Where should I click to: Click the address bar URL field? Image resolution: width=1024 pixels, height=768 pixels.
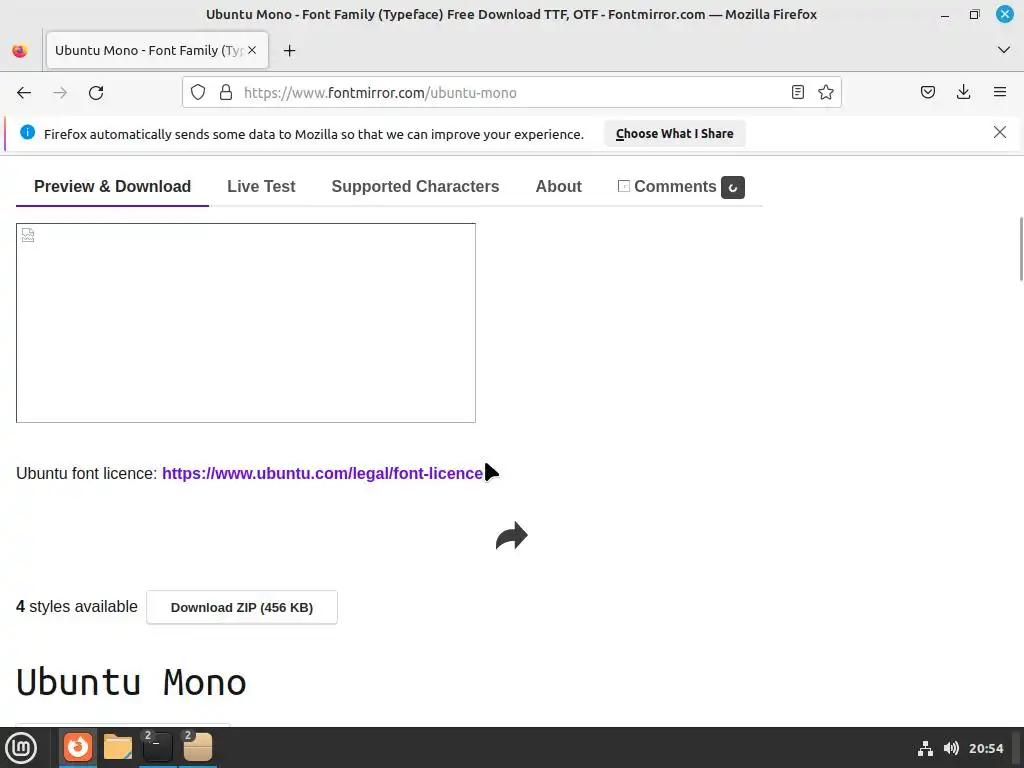509,93
